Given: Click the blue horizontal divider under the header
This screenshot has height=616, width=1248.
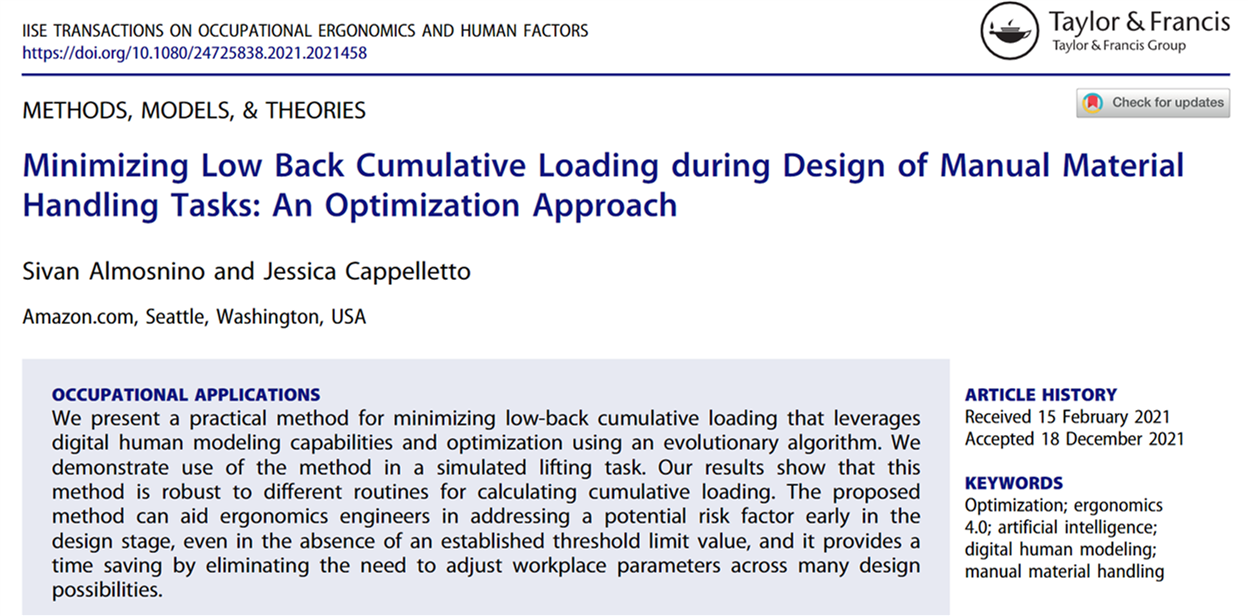Looking at the screenshot, I should click(x=624, y=70).
